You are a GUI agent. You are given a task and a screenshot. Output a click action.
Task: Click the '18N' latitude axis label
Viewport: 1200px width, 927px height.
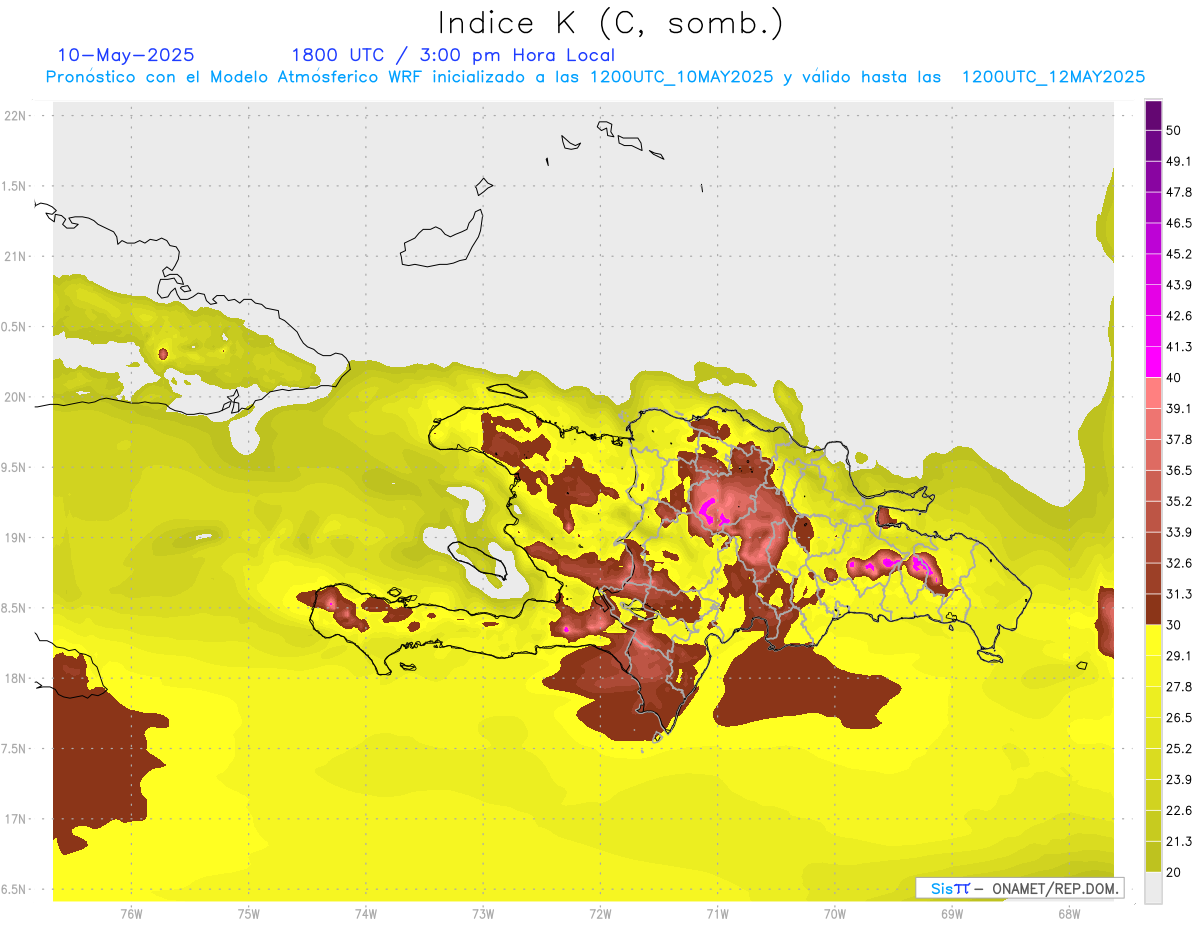click(x=17, y=679)
